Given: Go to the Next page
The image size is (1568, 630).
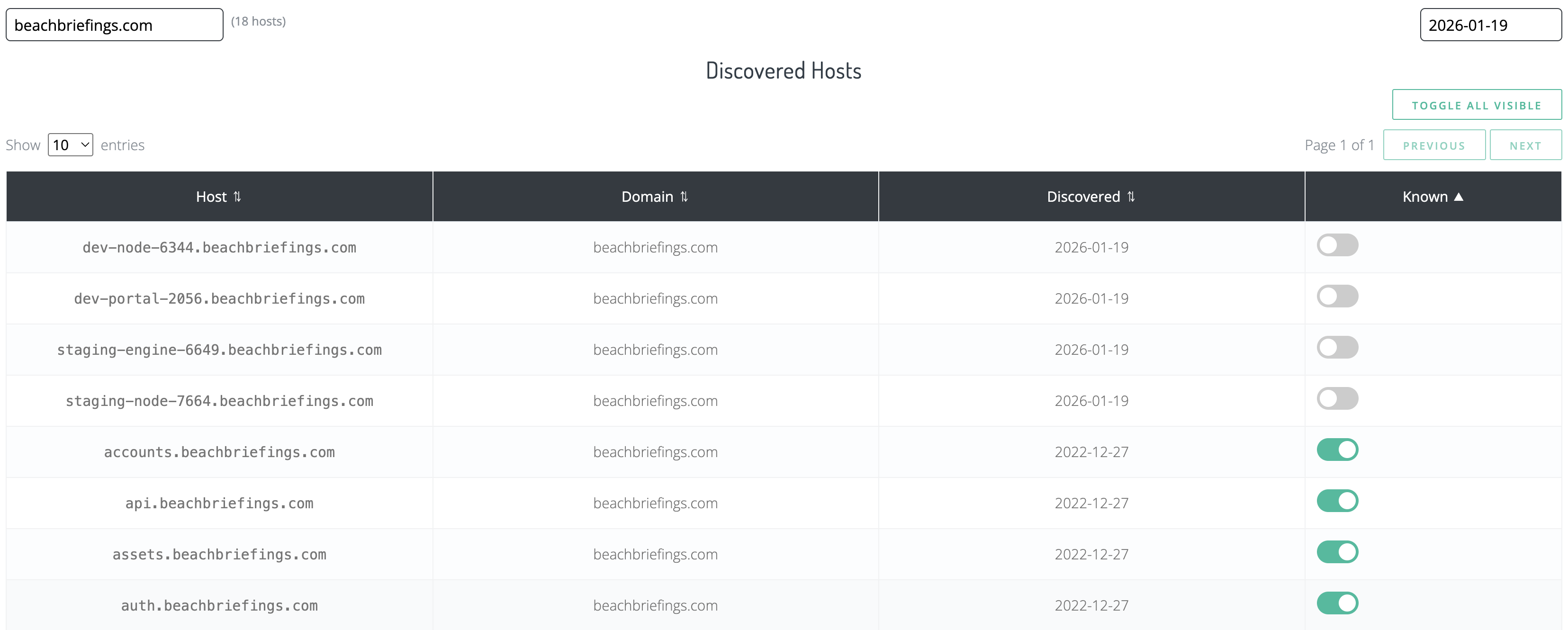Looking at the screenshot, I should [x=1525, y=145].
